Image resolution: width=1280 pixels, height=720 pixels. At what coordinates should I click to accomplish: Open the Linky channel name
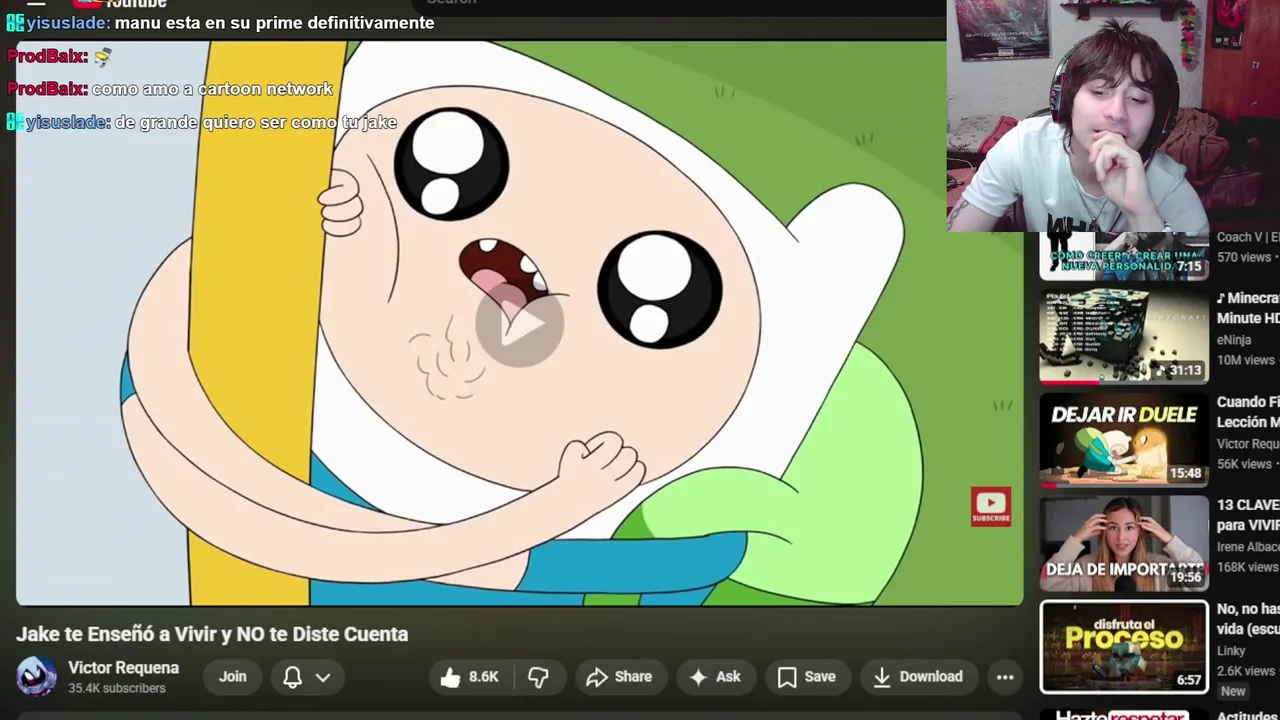(x=1231, y=650)
